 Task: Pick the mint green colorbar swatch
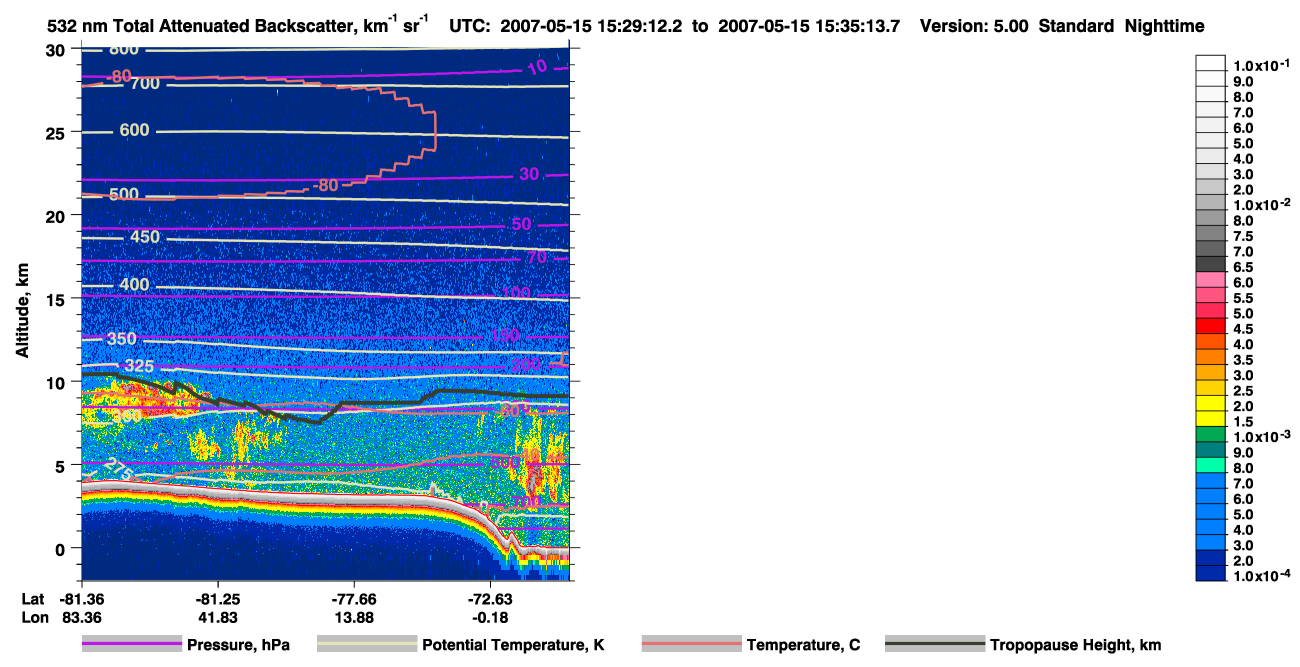click(1211, 464)
